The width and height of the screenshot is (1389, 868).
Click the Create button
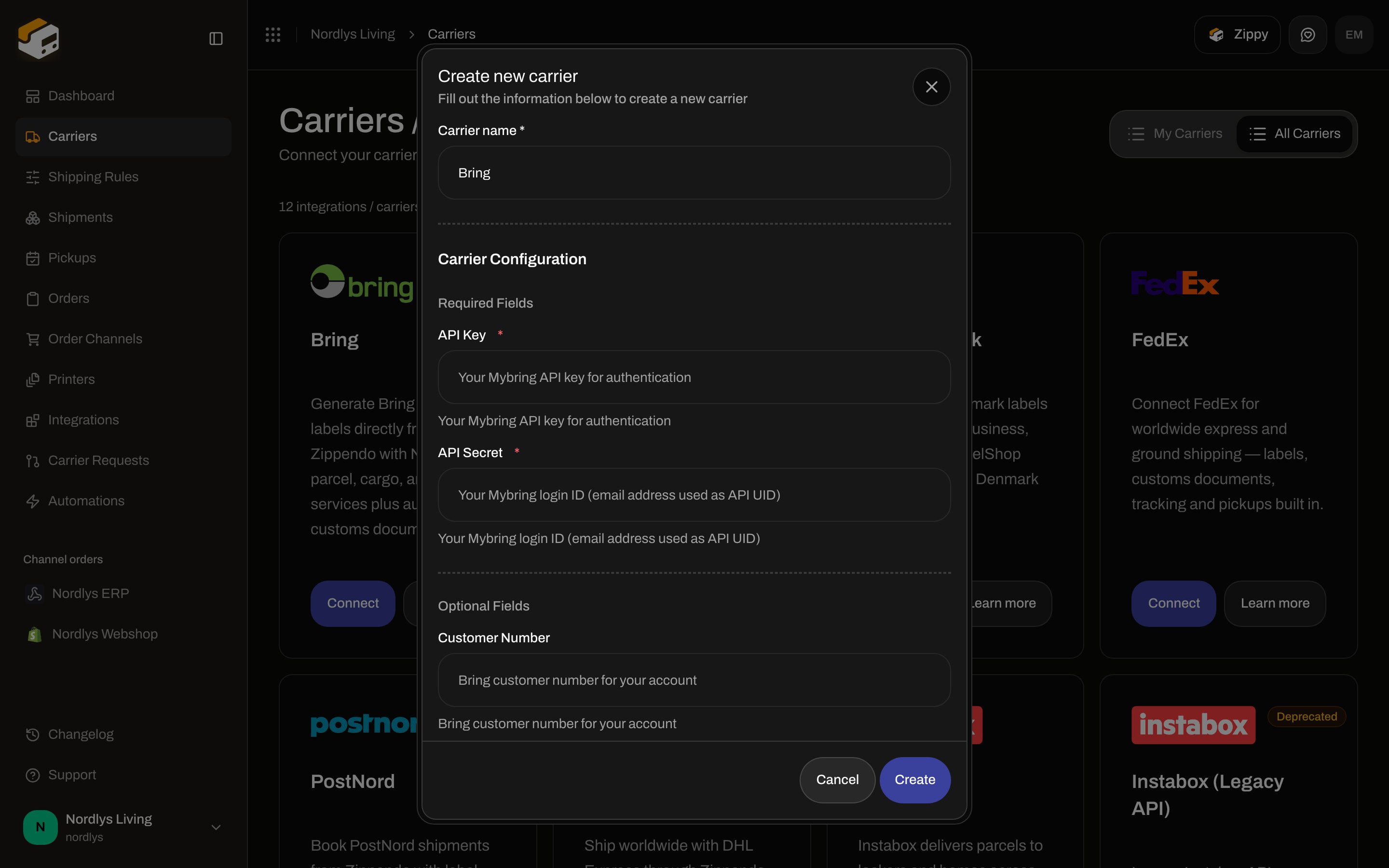[x=915, y=780]
